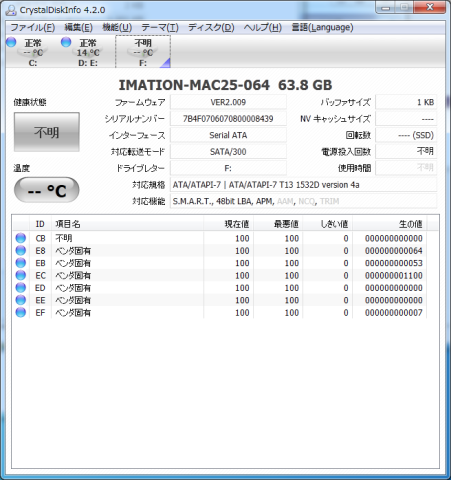The height and width of the screenshot is (480, 451).
Task: Click the blue status orb in row EF
Action: click(x=21, y=312)
